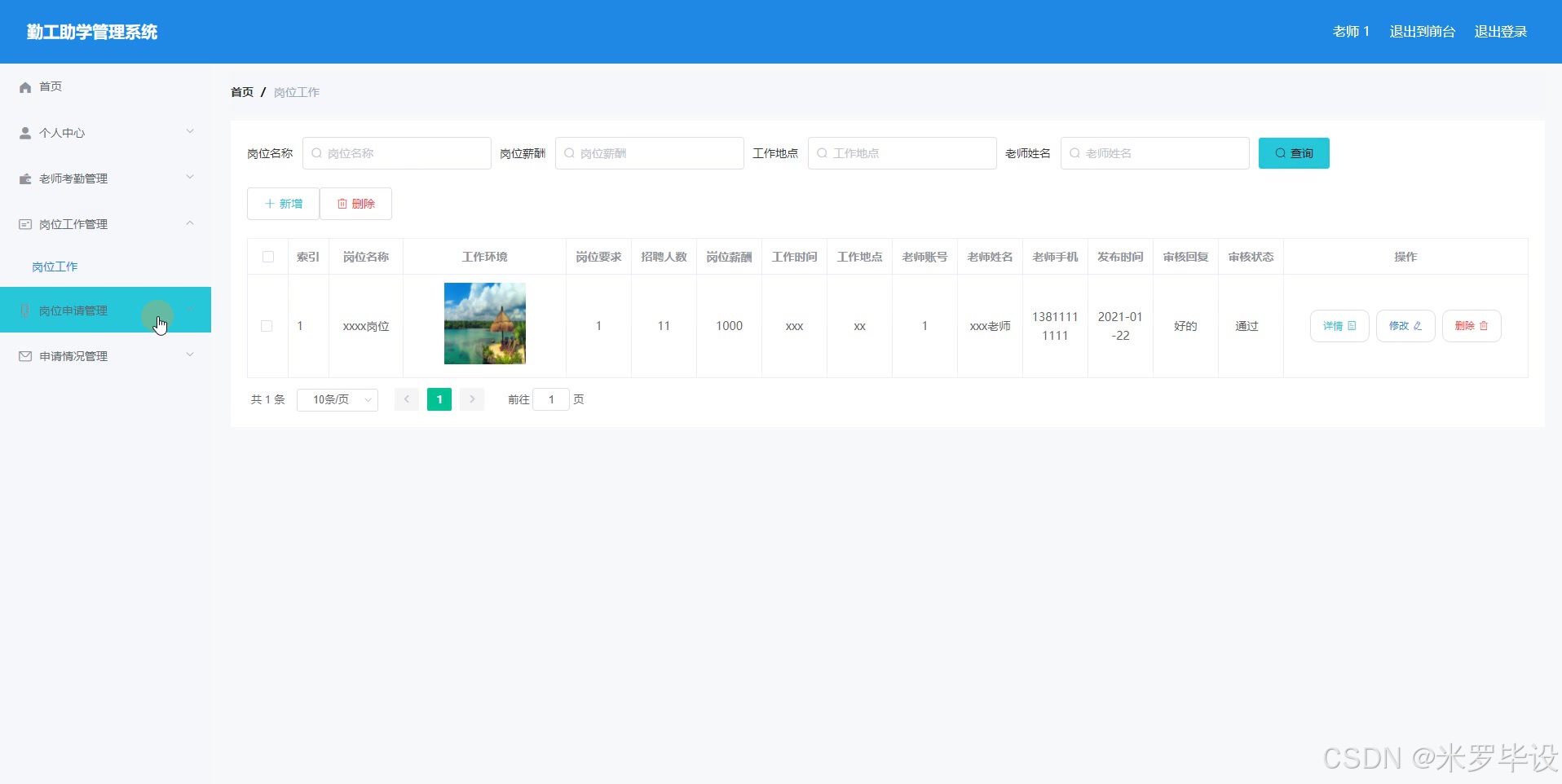The width and height of the screenshot is (1562, 784).
Task: Click the 勤工助学管理系统 title
Action: point(92,32)
